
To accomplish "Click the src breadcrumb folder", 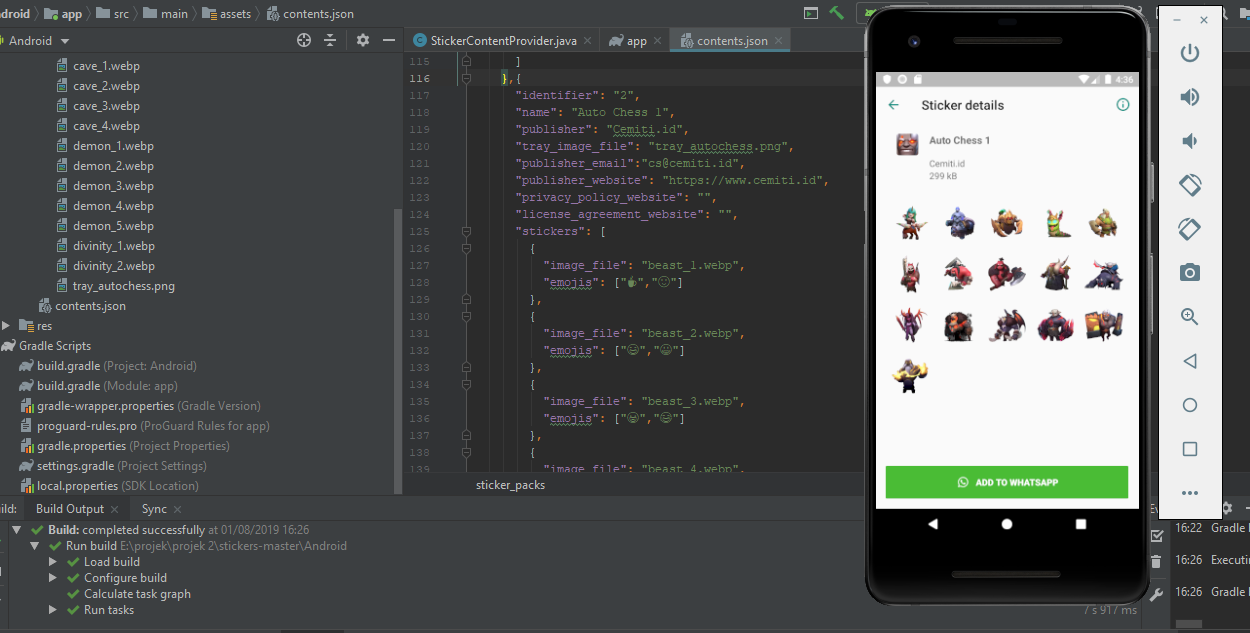I will 113,14.
